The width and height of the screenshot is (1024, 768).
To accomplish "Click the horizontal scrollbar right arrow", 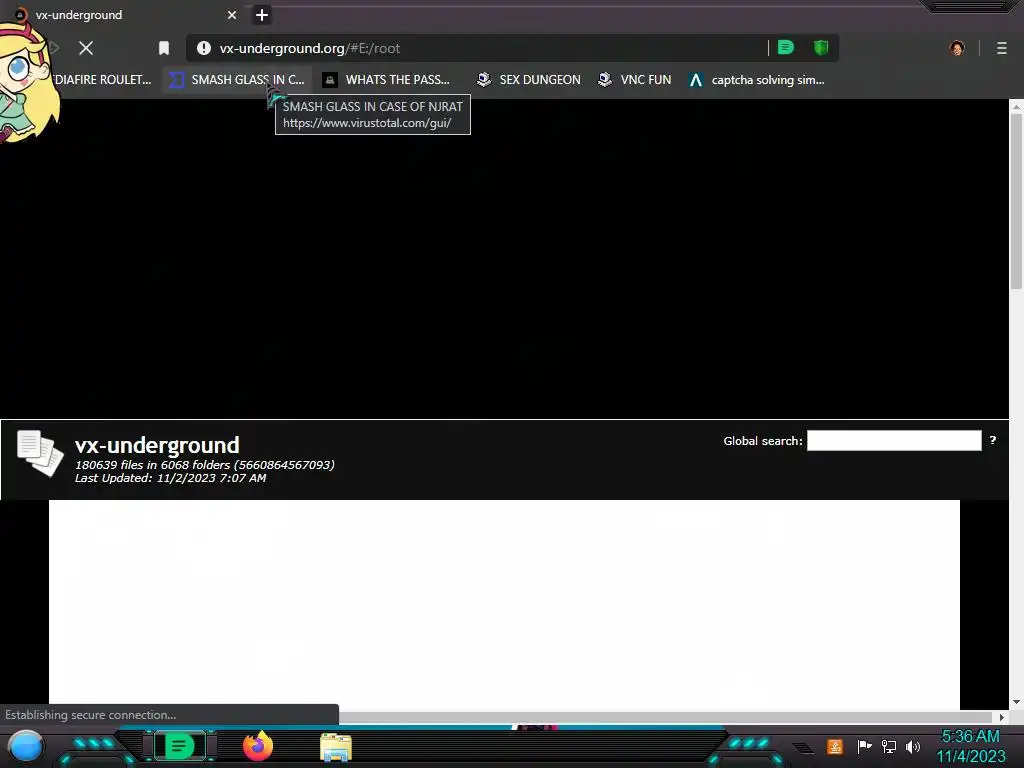I will click(1001, 717).
